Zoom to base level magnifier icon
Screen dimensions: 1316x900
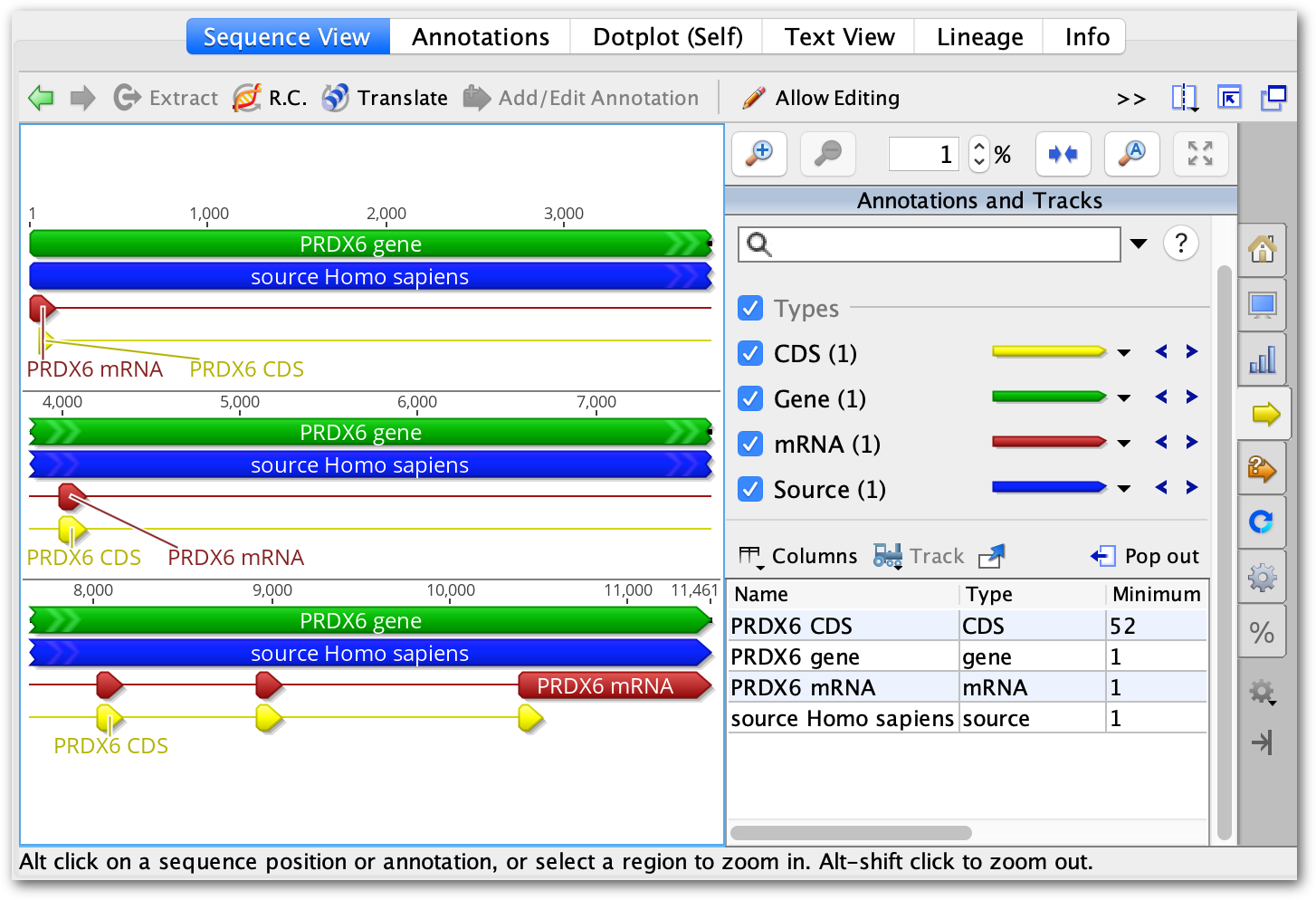(x=1131, y=154)
